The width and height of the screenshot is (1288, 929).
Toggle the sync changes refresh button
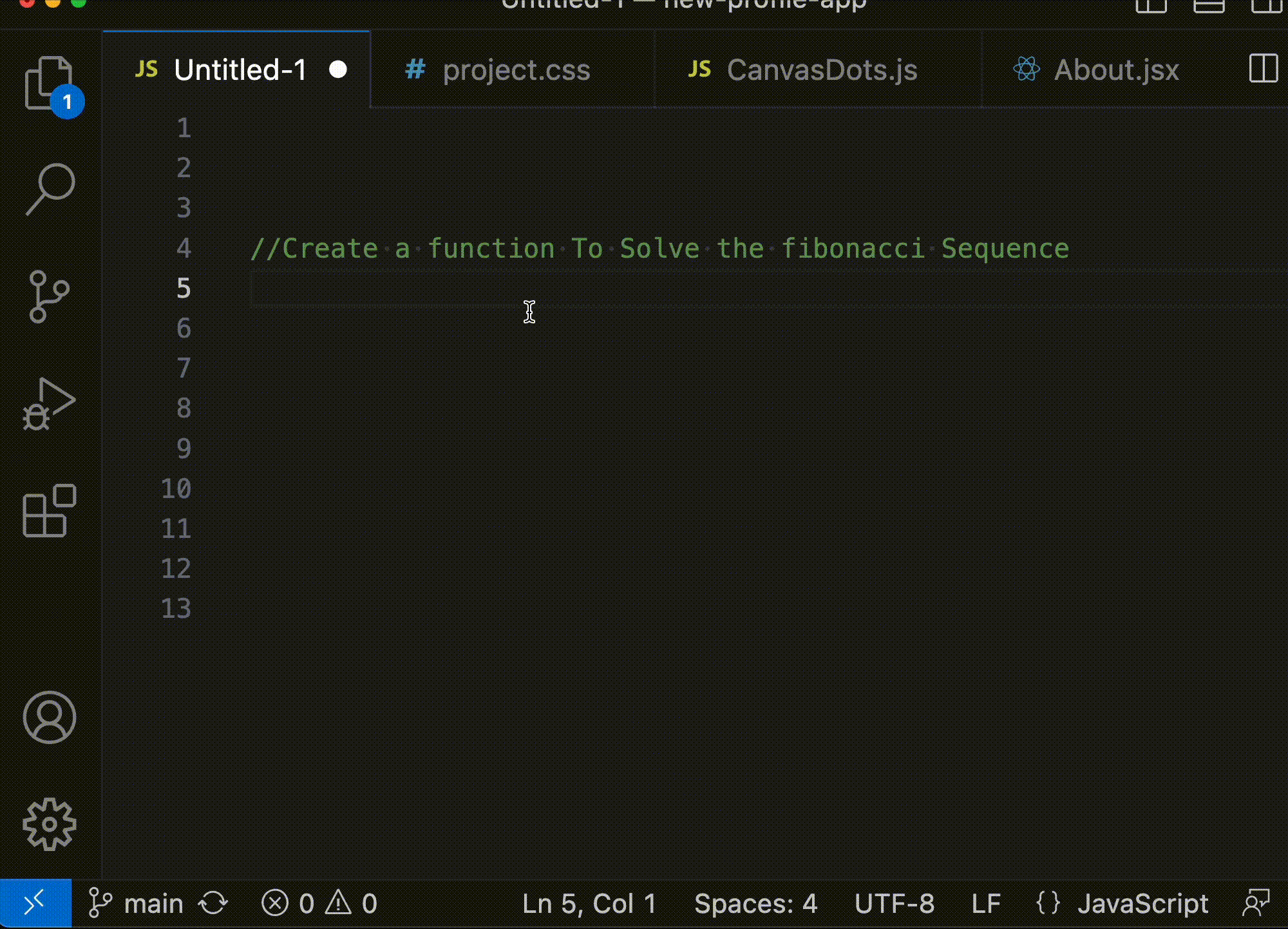pyautogui.click(x=213, y=903)
